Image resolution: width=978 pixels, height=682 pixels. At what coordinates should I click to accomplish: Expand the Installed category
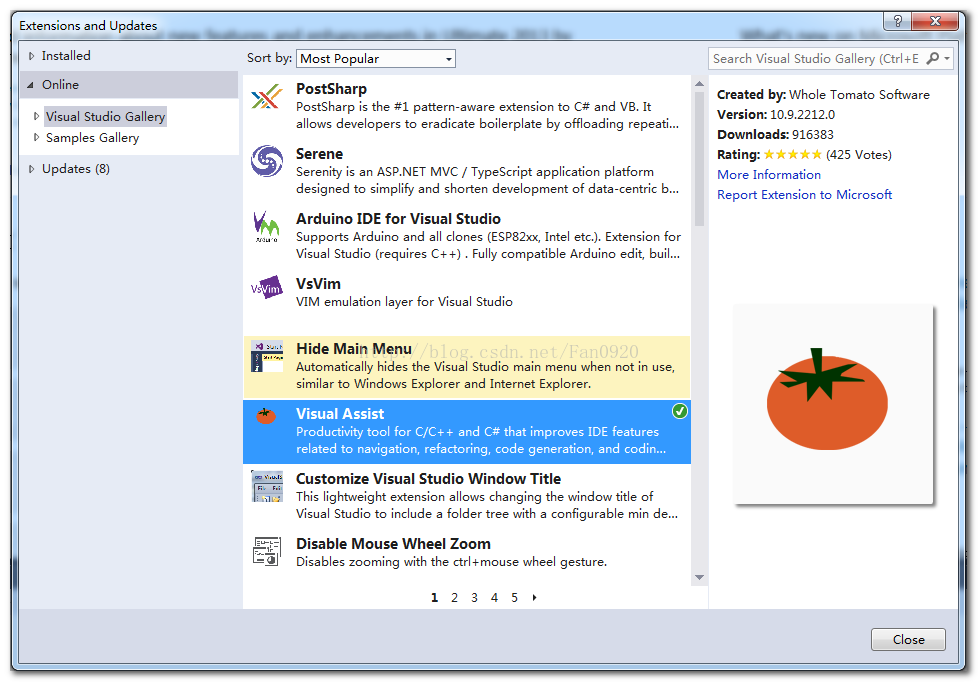(31, 56)
